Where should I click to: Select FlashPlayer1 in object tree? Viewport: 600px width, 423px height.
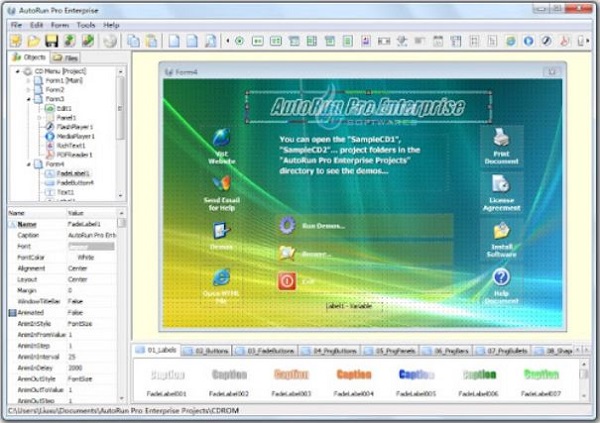pos(74,127)
